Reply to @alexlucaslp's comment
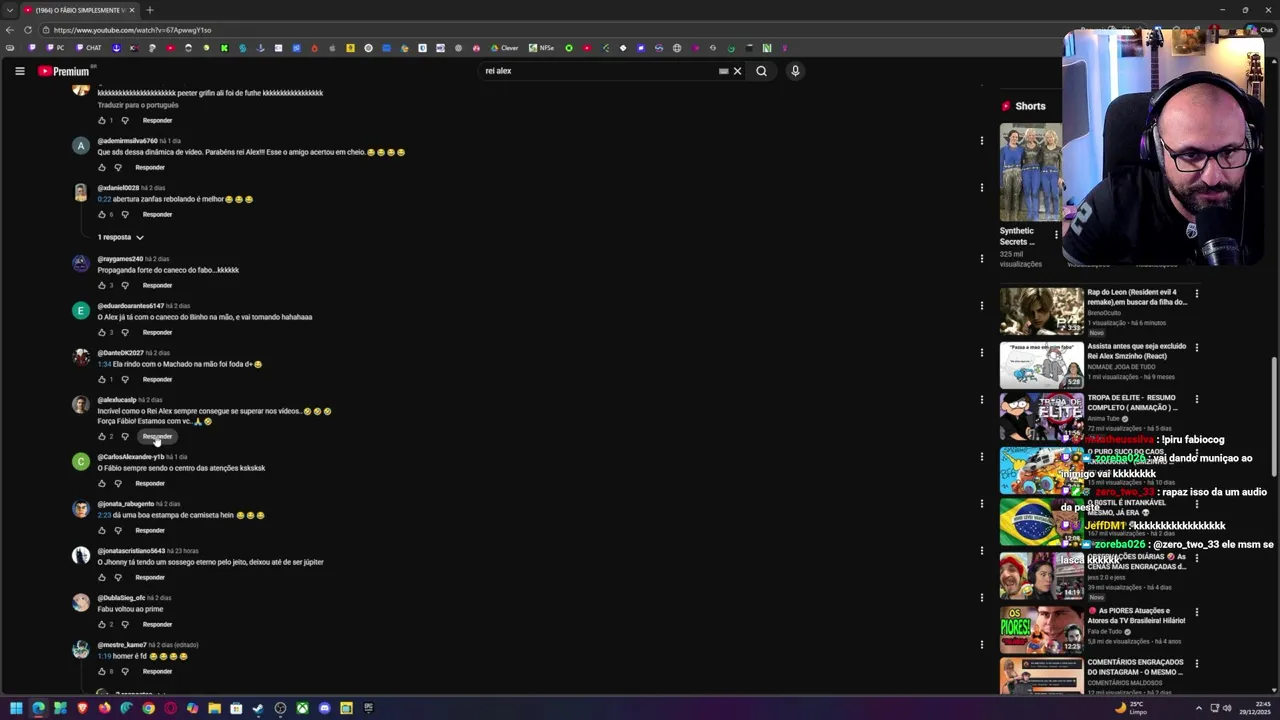 pos(157,436)
